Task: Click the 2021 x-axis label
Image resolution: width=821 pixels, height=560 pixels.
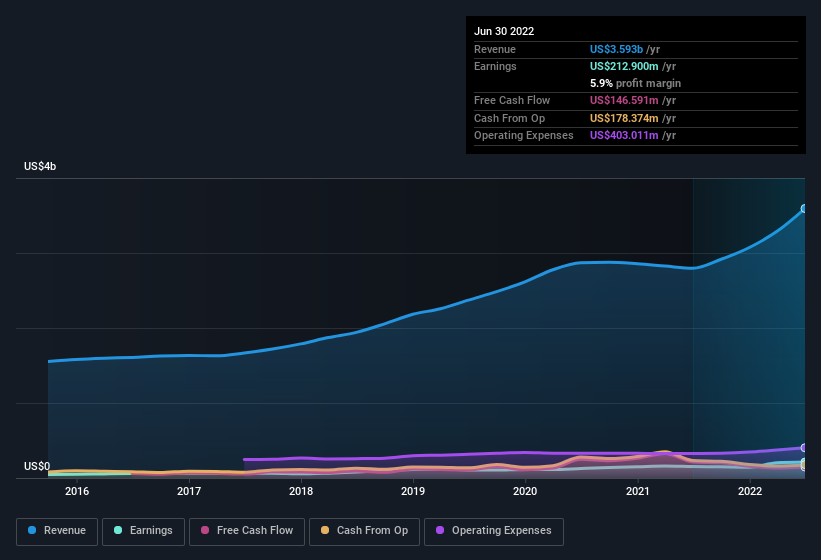Action: tap(638, 491)
